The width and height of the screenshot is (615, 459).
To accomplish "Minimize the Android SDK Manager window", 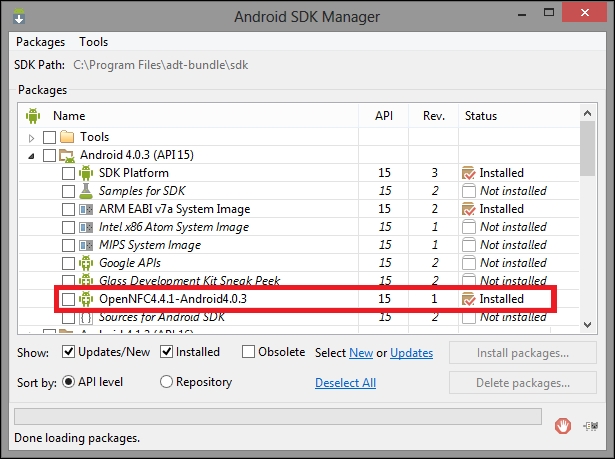I will (522, 14).
